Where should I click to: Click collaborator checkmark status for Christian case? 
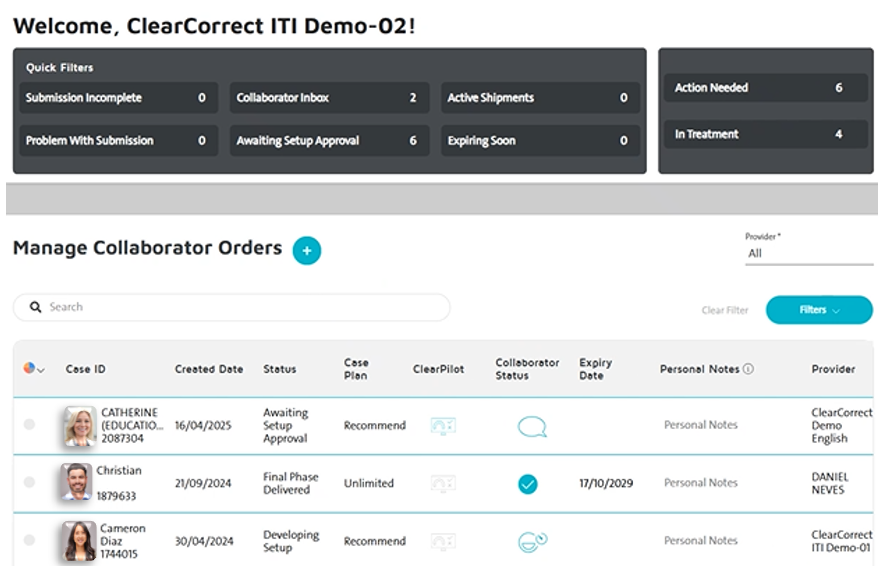coord(527,484)
